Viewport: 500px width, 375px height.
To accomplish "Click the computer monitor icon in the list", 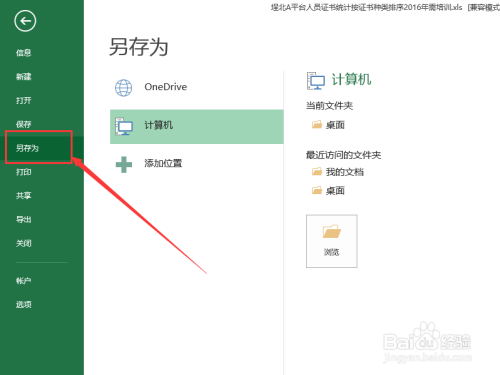I will [x=124, y=126].
